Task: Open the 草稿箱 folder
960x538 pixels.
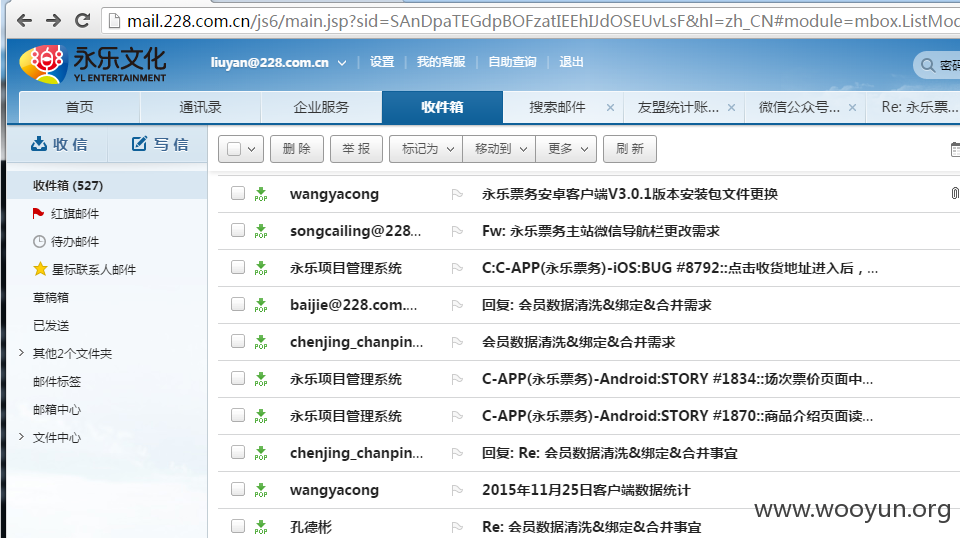Action: click(51, 297)
